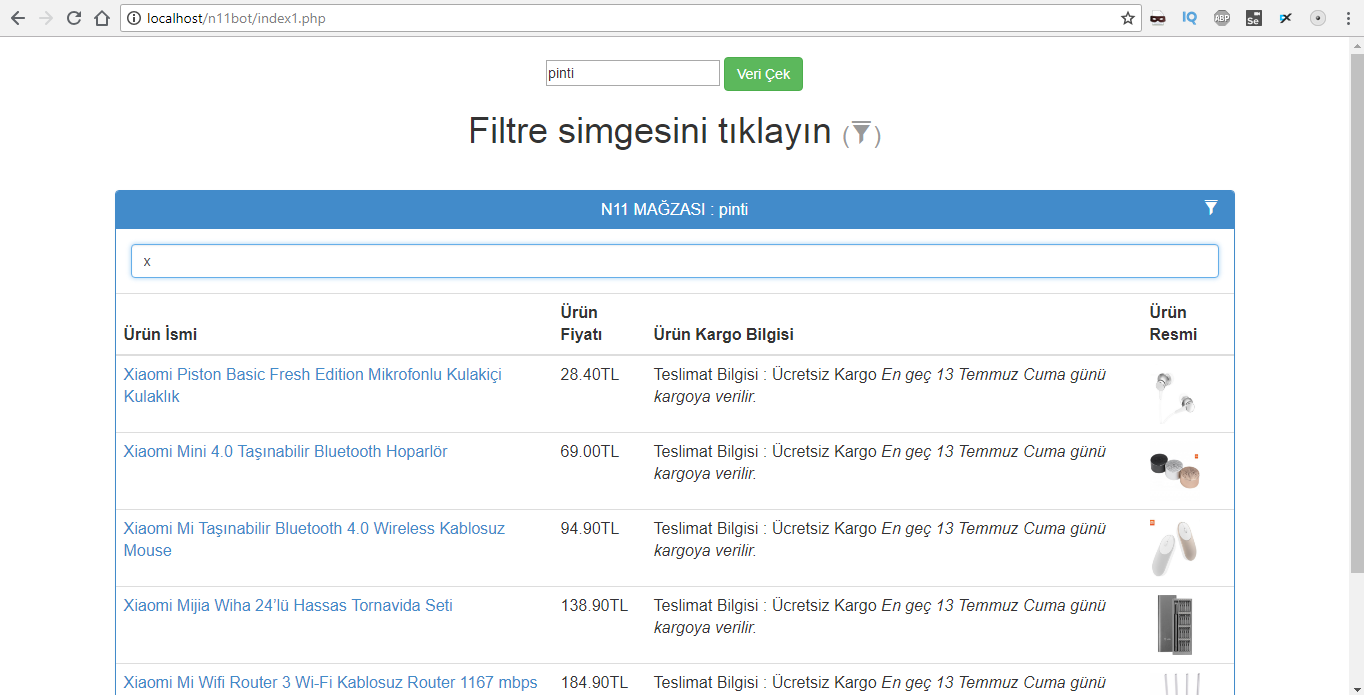Reload the page with refresh icon
The width and height of the screenshot is (1364, 695).
click(74, 18)
